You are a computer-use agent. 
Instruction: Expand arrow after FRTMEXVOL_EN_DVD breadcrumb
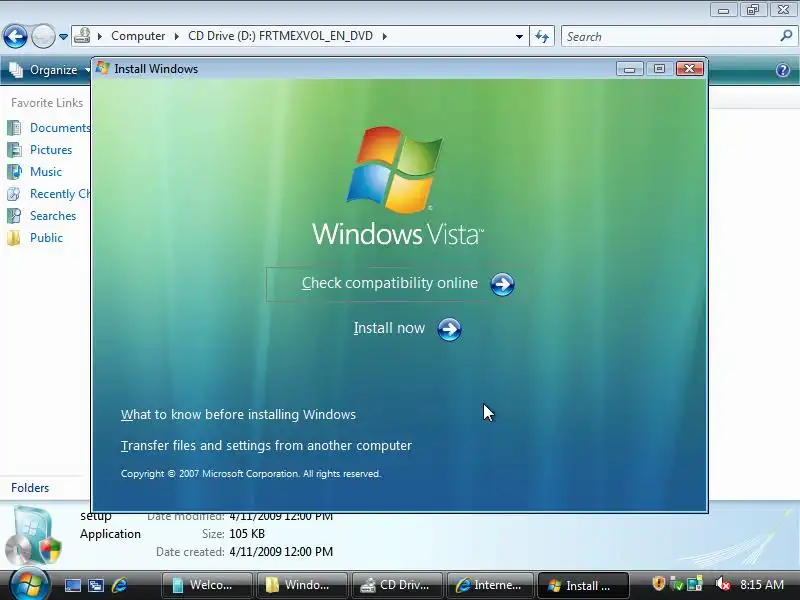pos(384,36)
